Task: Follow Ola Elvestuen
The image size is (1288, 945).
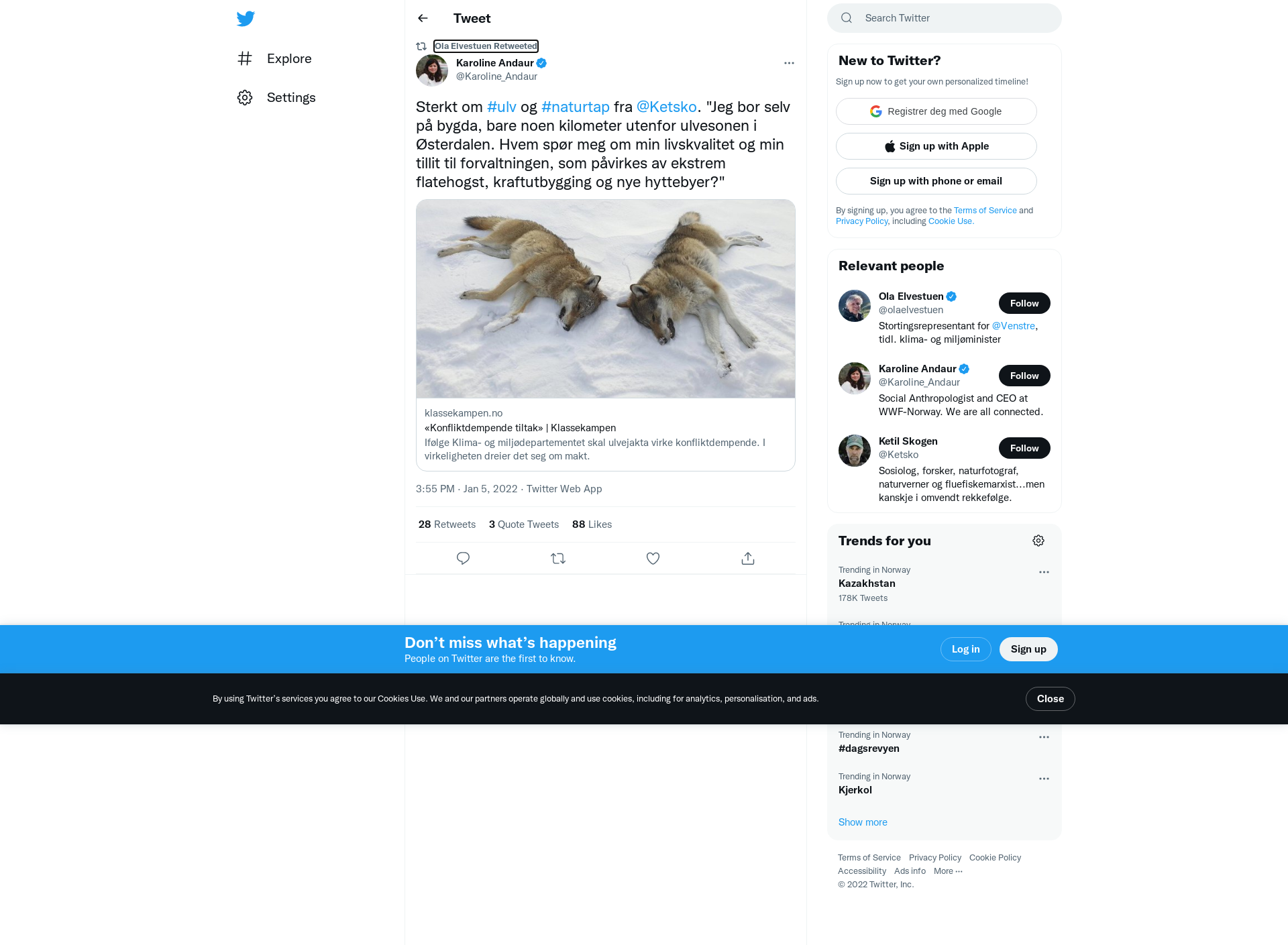Action: tap(1024, 303)
